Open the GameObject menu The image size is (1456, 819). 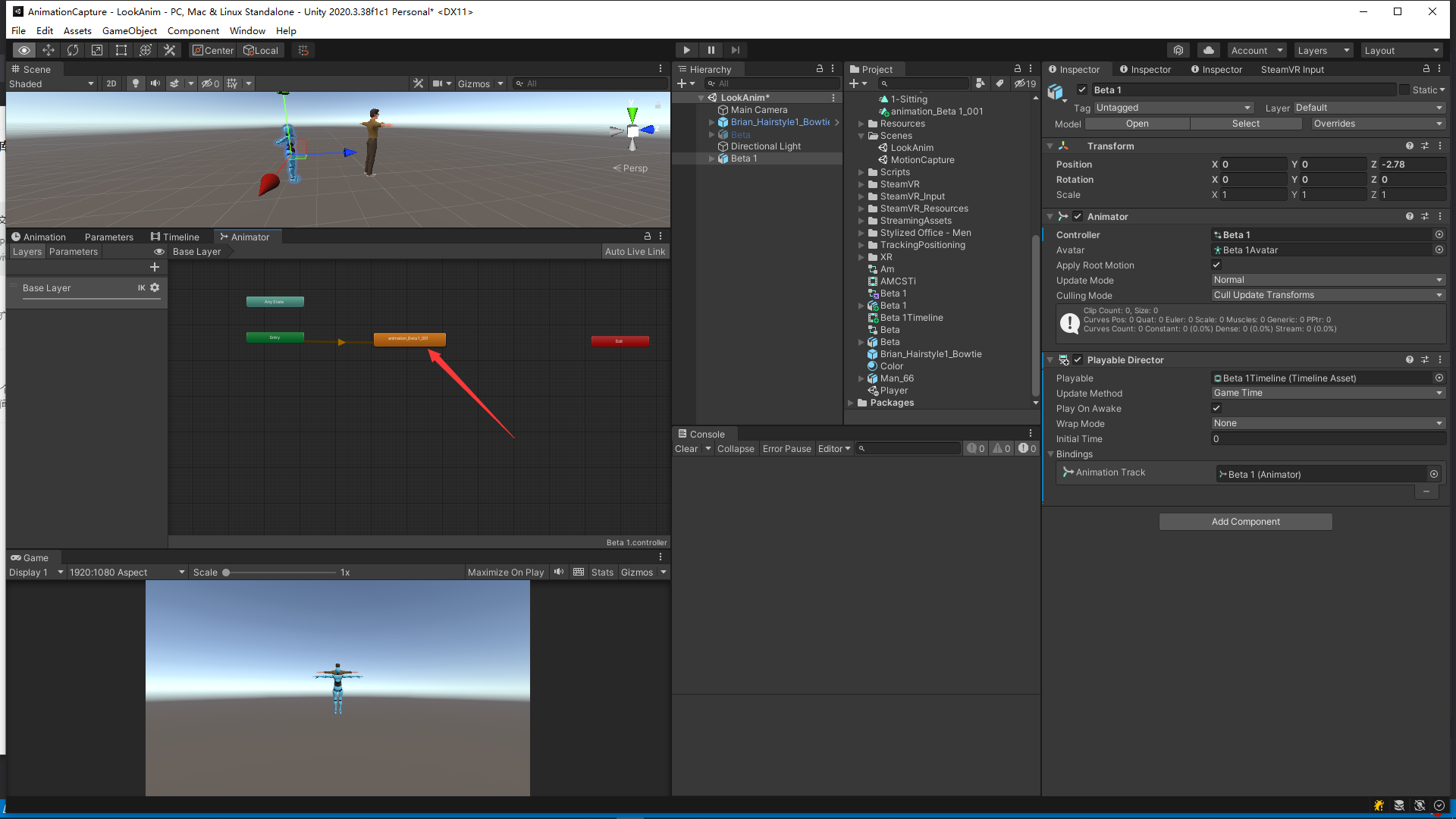[130, 31]
